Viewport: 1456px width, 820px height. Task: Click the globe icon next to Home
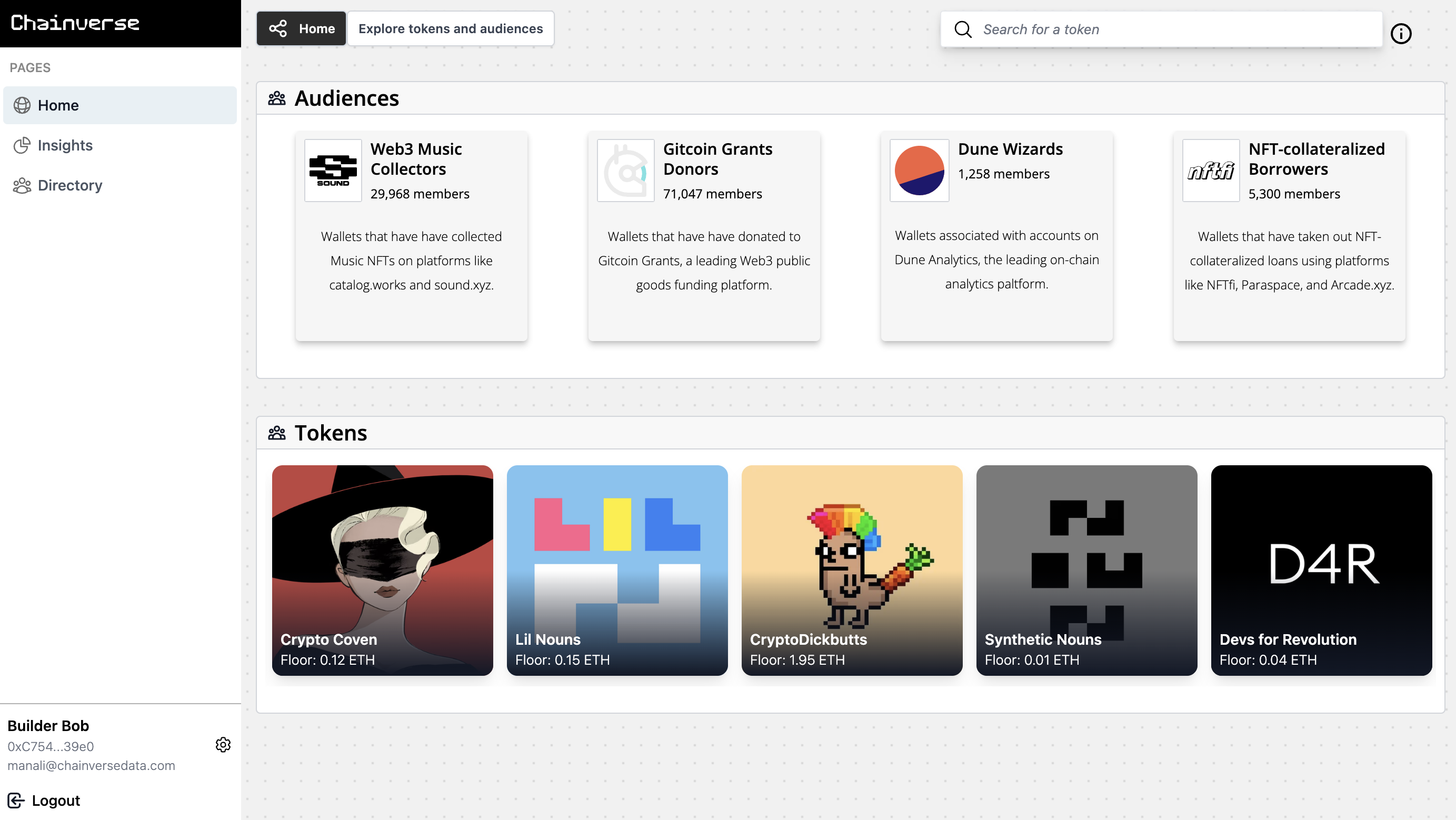coord(22,105)
